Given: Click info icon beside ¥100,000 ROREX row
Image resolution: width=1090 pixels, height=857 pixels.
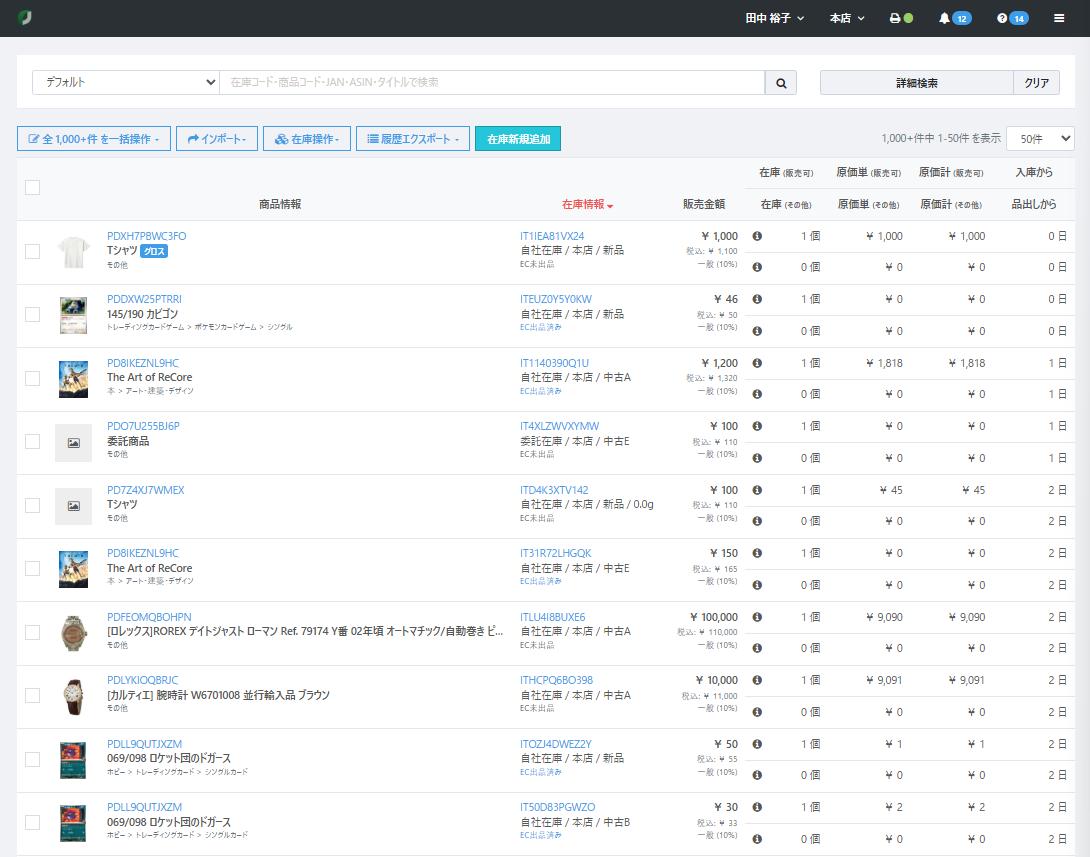Looking at the screenshot, I should 757,617.
